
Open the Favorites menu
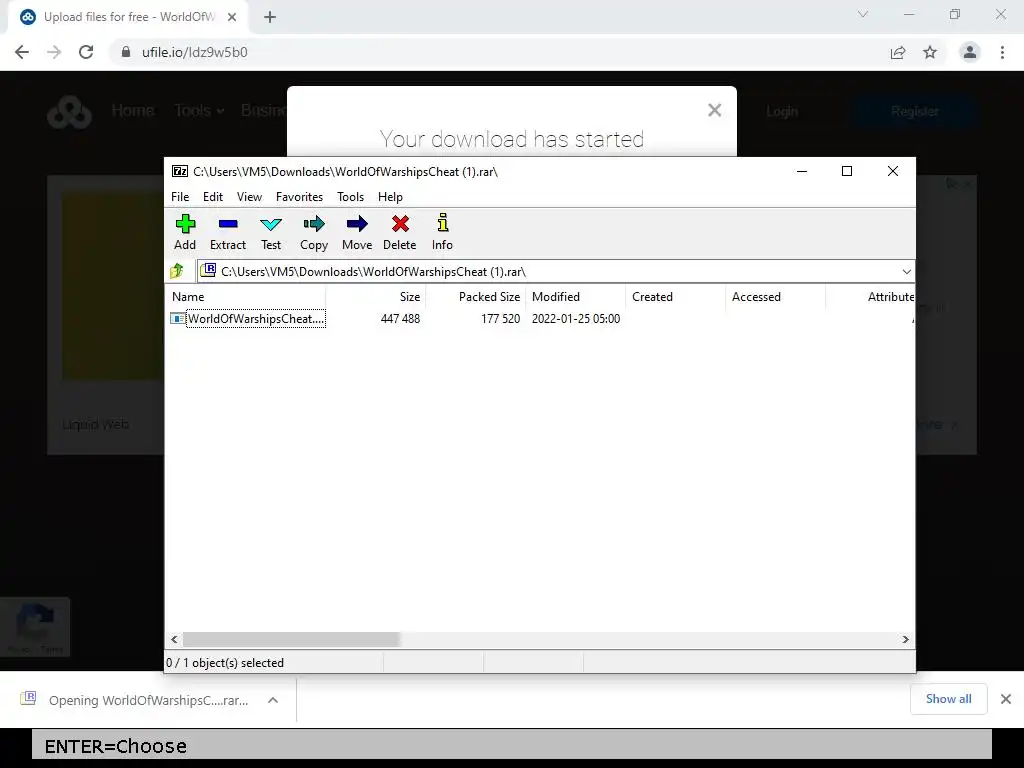tap(299, 197)
